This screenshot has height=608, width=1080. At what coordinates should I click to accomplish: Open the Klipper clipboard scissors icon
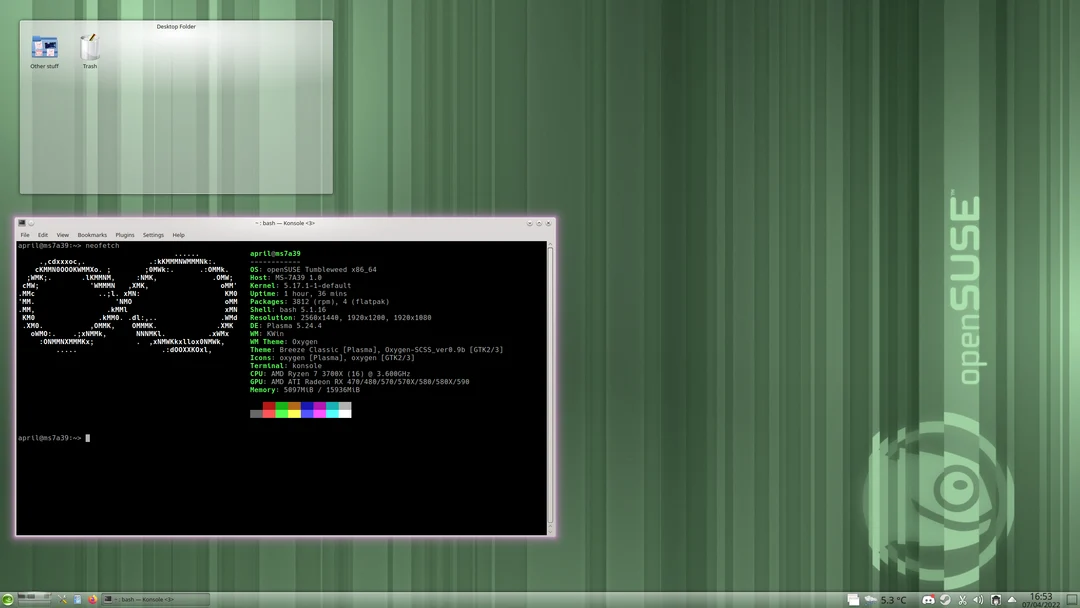click(963, 599)
